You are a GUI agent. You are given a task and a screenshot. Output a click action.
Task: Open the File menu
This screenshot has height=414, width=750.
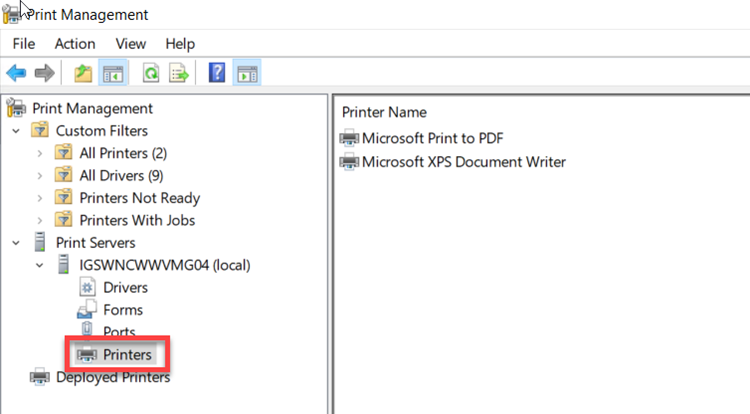24,43
